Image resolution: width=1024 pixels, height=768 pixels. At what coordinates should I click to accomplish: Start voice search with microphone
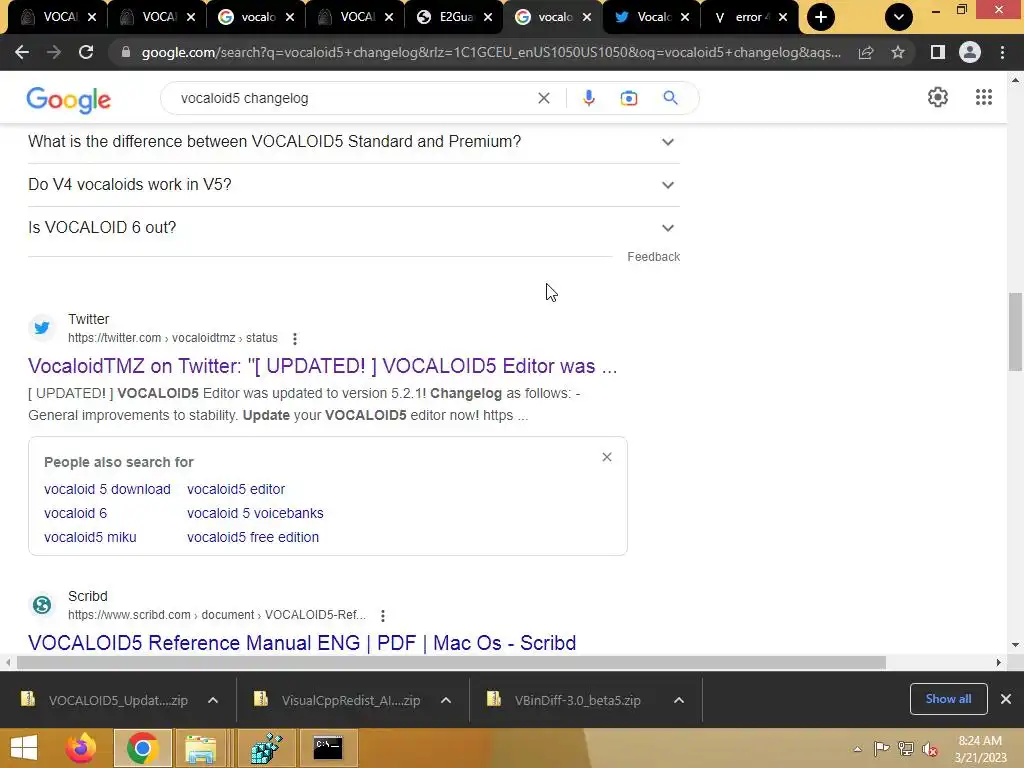(x=588, y=98)
